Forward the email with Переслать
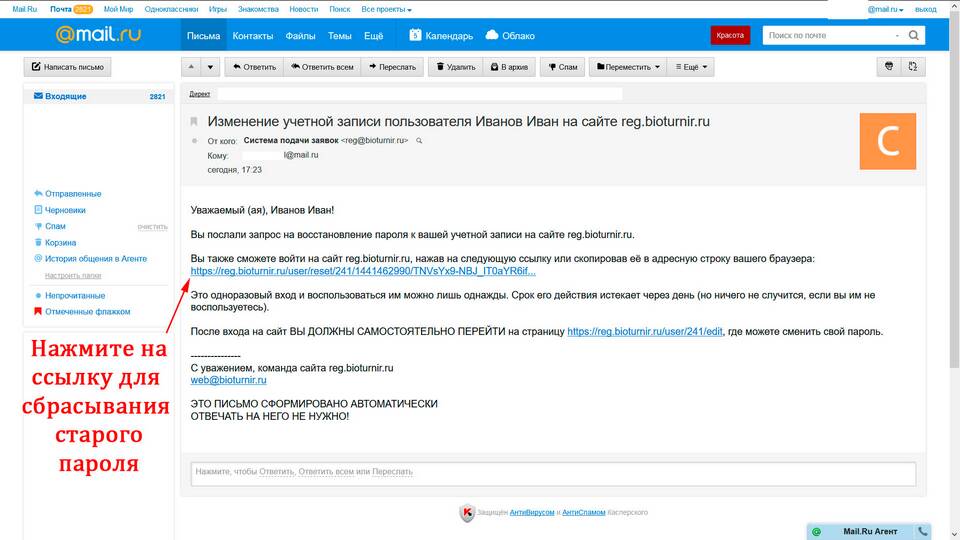Viewport: 960px width, 540px height. (x=392, y=67)
